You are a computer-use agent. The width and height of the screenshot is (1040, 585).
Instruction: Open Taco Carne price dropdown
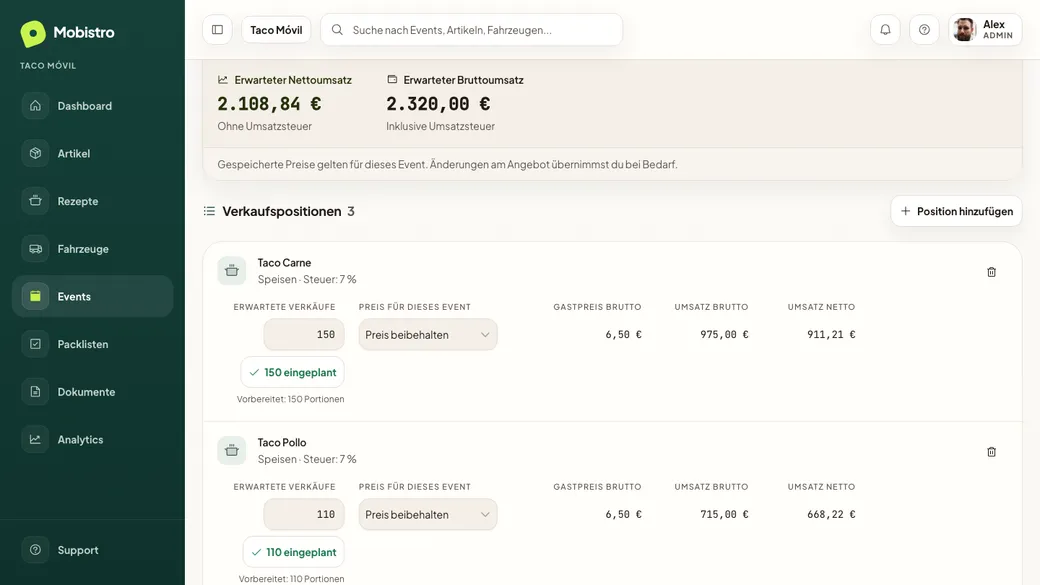pos(428,334)
